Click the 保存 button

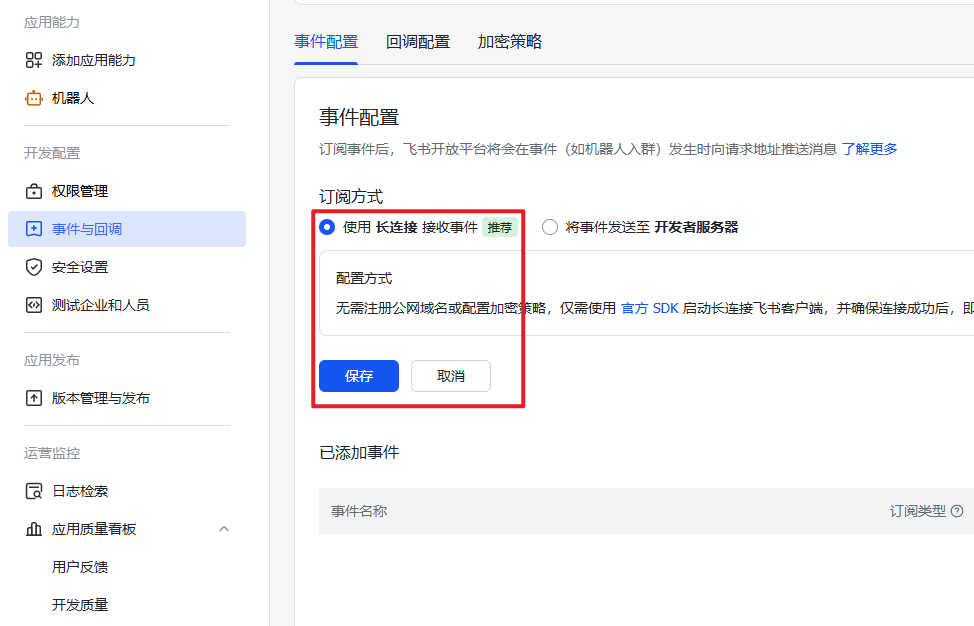pyautogui.click(x=358, y=376)
